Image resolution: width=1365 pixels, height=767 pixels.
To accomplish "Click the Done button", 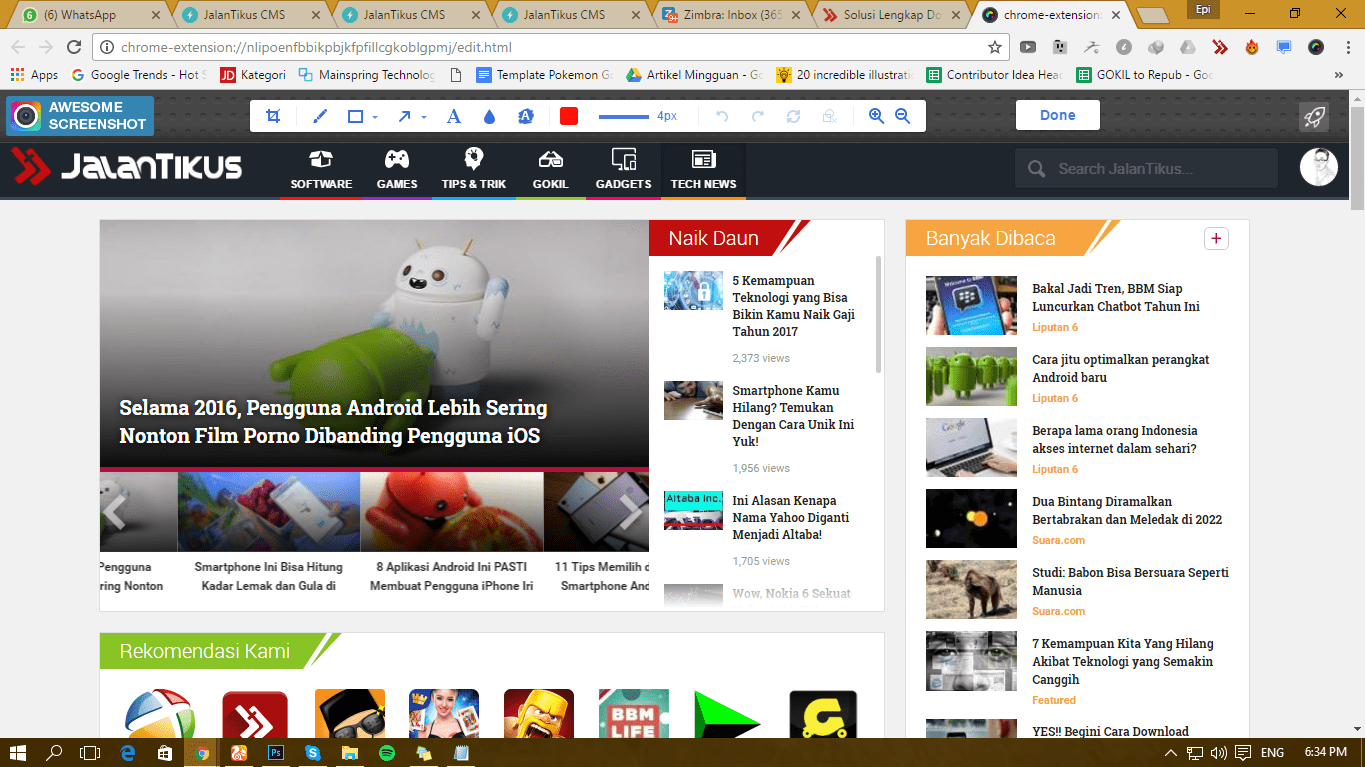I will coord(1057,115).
